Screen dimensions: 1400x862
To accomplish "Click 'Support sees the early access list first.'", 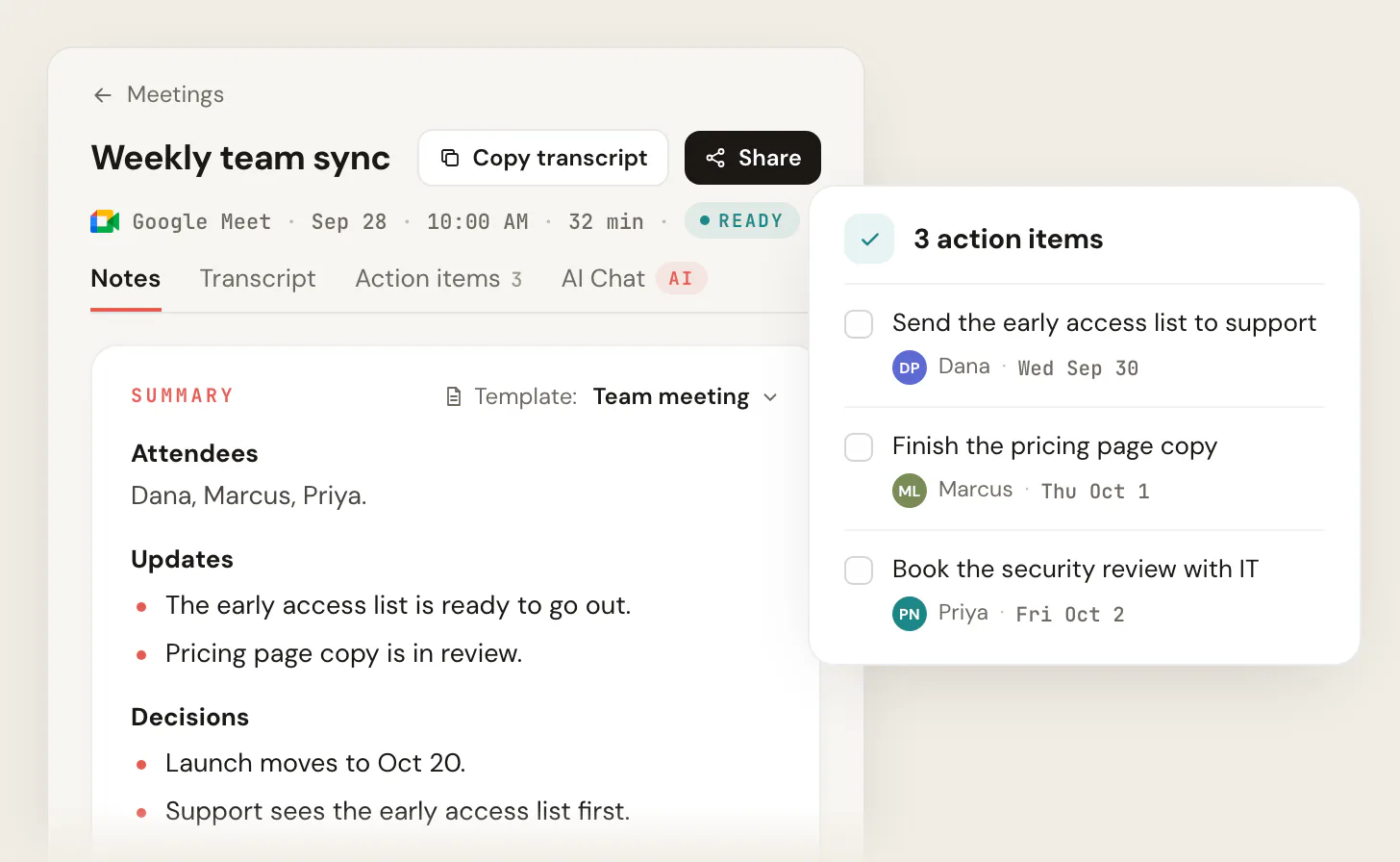I will [398, 811].
